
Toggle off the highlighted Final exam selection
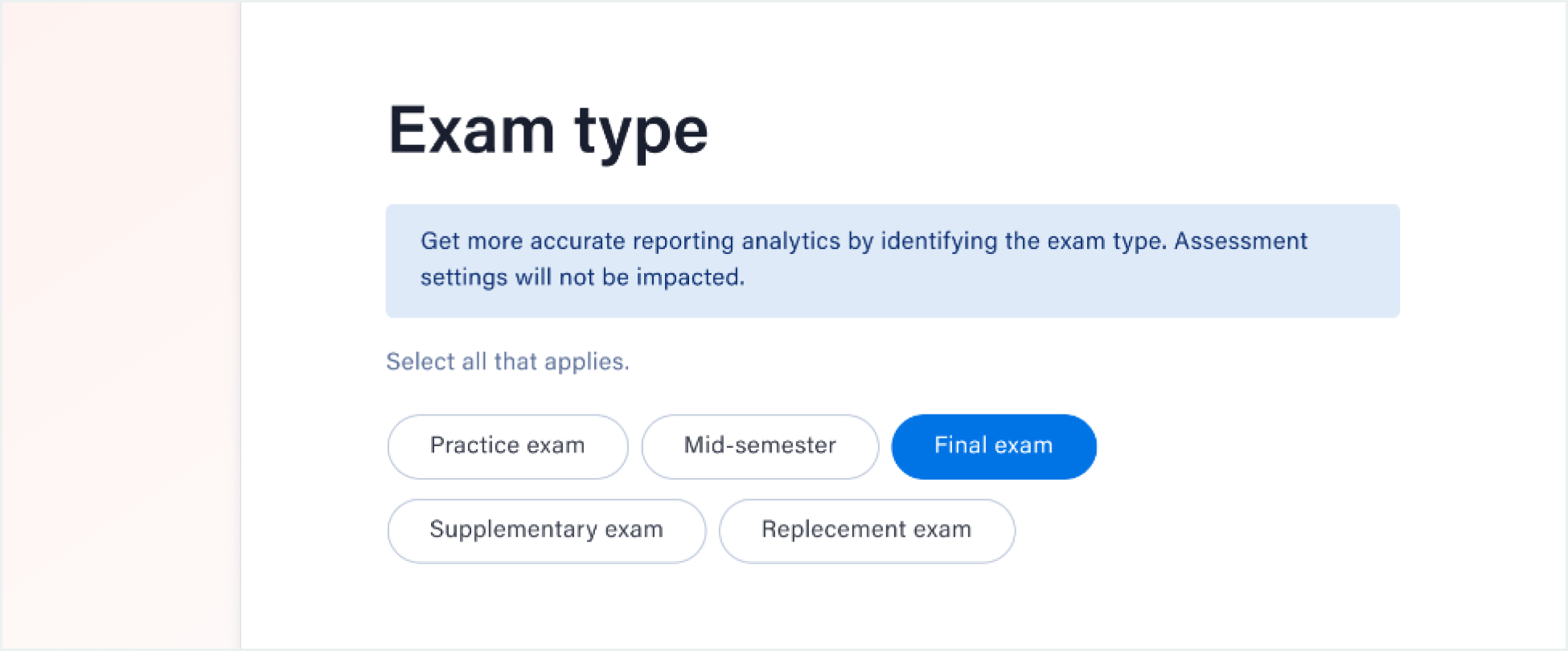click(x=993, y=446)
